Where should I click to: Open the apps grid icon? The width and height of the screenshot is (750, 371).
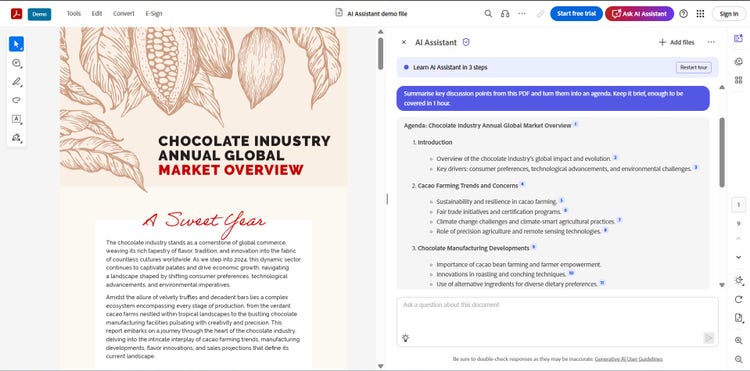pos(700,14)
